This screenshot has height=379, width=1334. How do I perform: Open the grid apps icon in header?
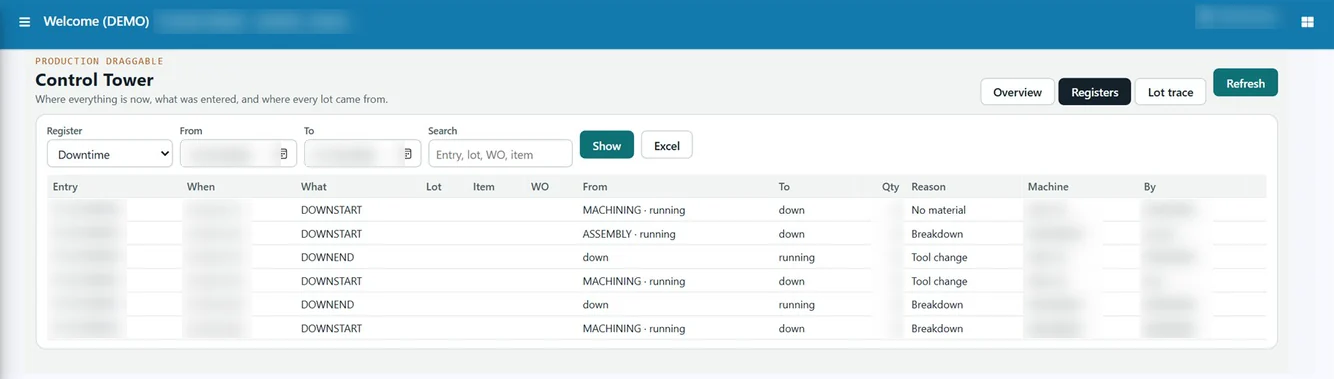1307,22
